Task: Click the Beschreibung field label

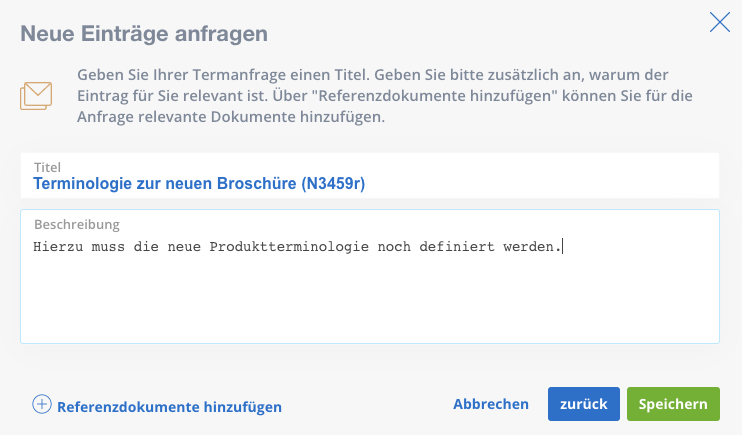Action: pyautogui.click(x=77, y=224)
